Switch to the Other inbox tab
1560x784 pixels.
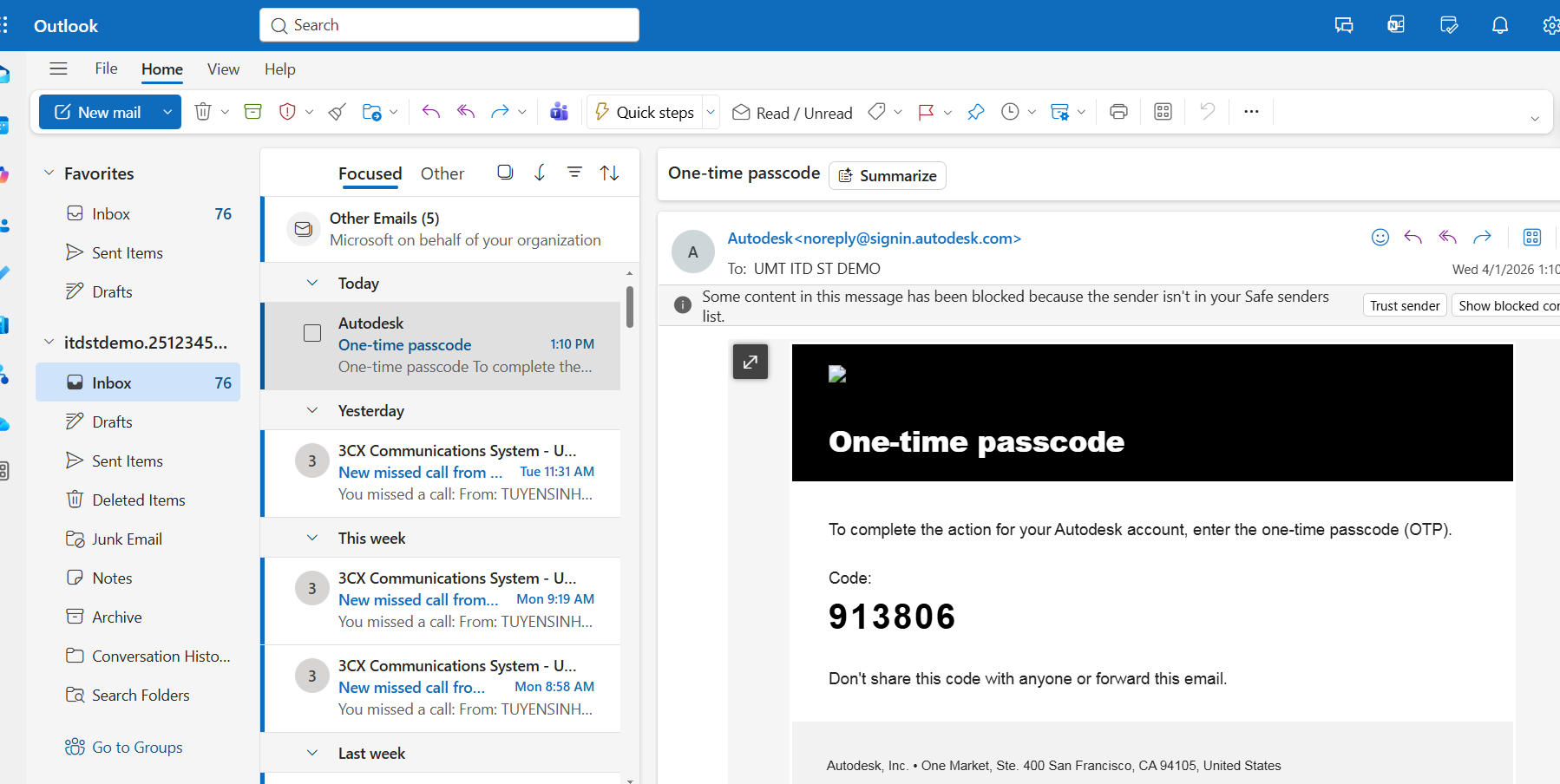(442, 173)
